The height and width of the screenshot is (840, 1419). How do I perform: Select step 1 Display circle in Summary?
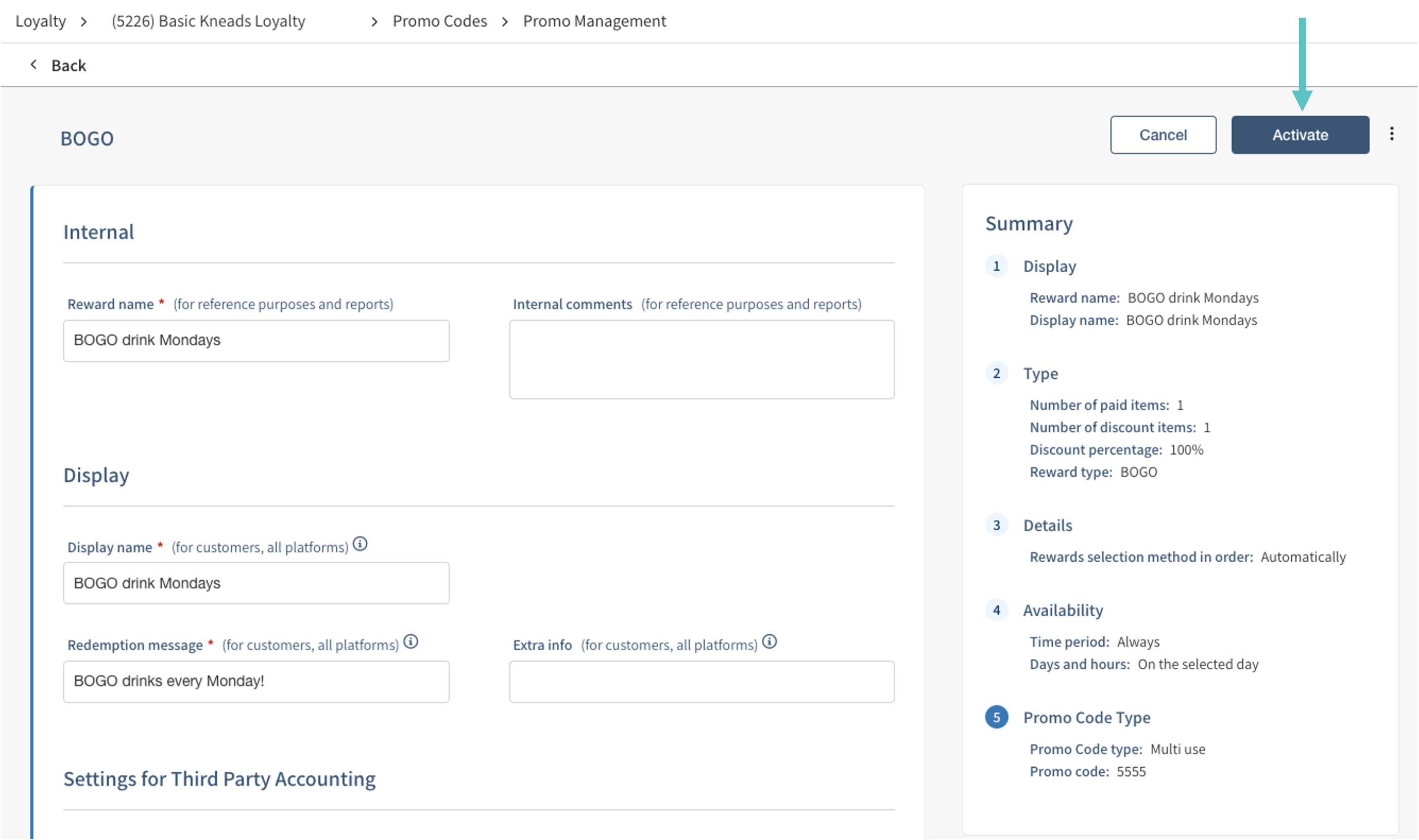996,266
